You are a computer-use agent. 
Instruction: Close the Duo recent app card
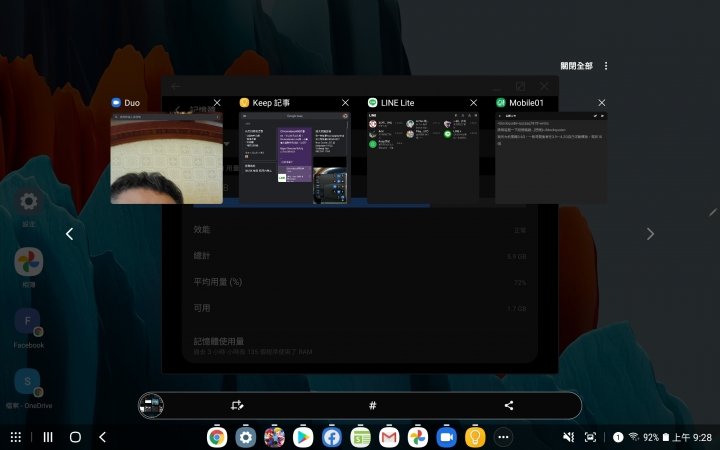217,103
